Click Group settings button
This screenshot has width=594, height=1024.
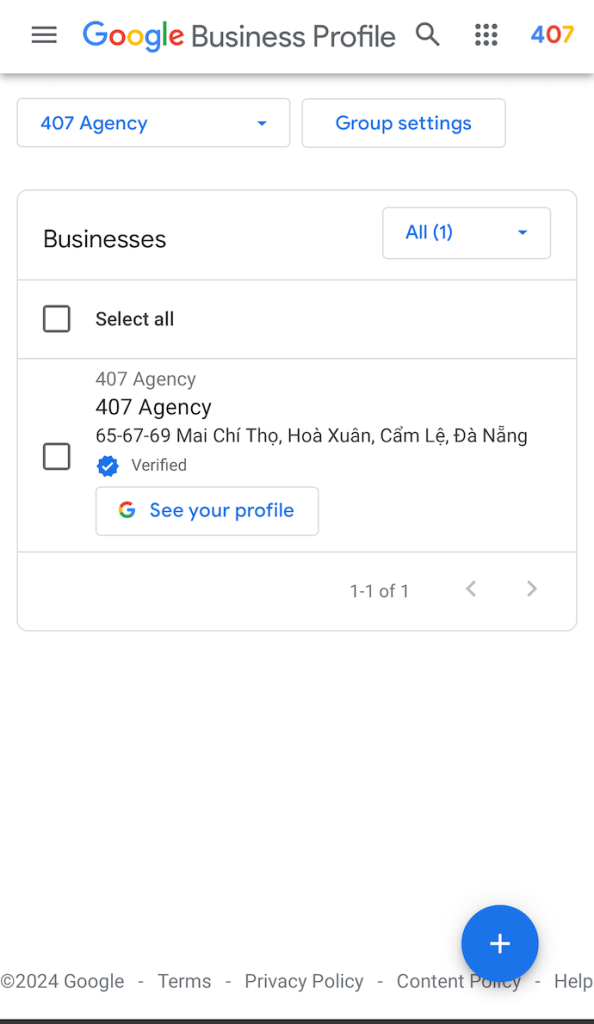[x=403, y=123]
